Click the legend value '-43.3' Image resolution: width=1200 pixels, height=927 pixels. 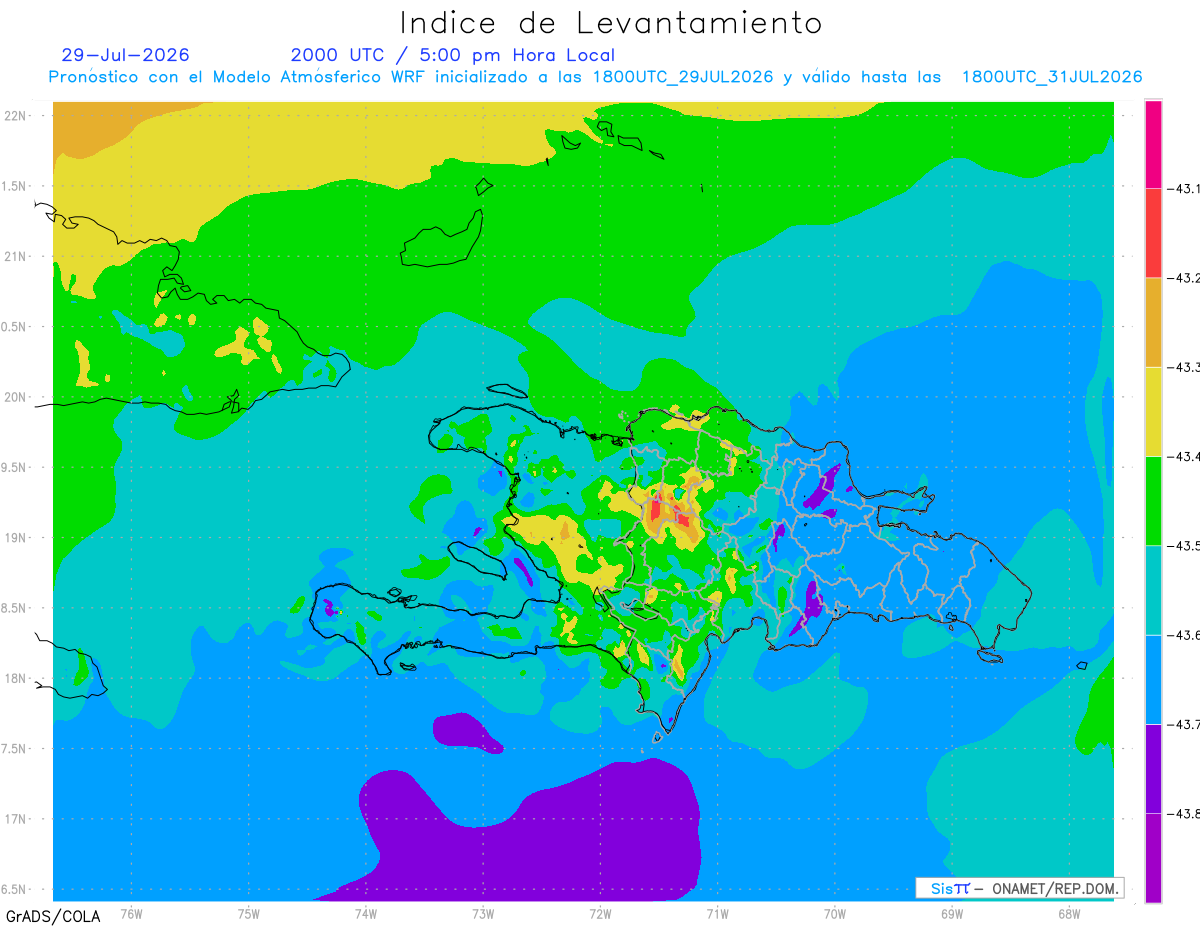1183,367
